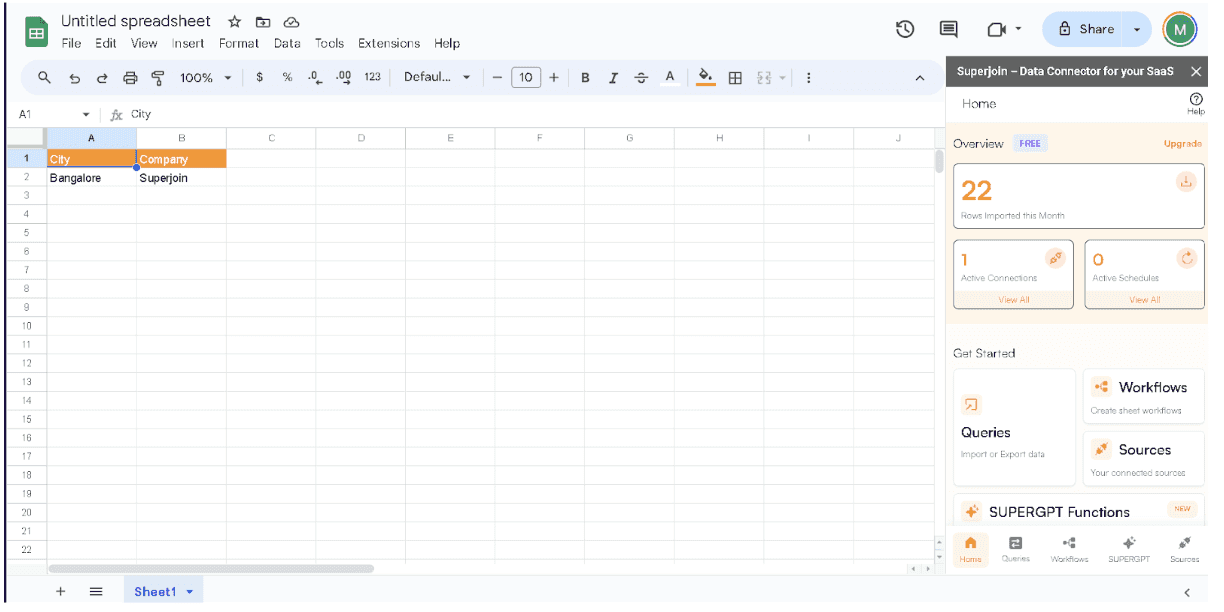Collapse the menus with the up chevron
1224x612 pixels.
coord(920,78)
